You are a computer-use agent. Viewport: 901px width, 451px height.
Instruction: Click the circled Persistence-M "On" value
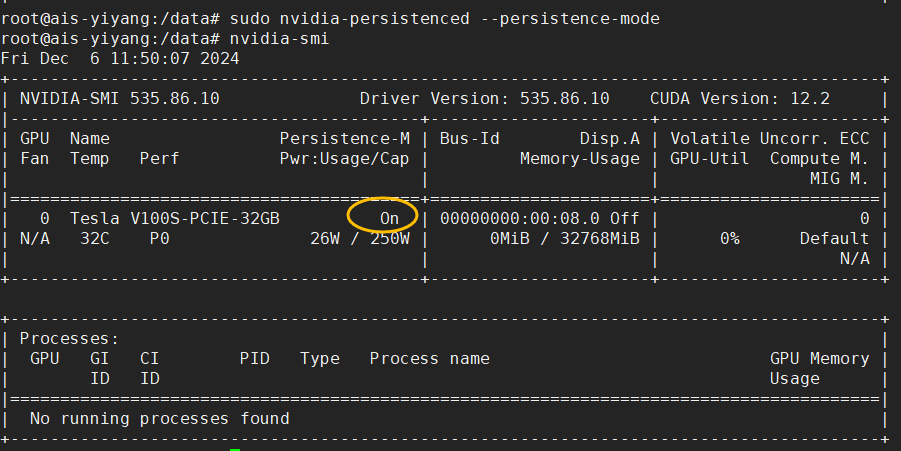tap(389, 218)
